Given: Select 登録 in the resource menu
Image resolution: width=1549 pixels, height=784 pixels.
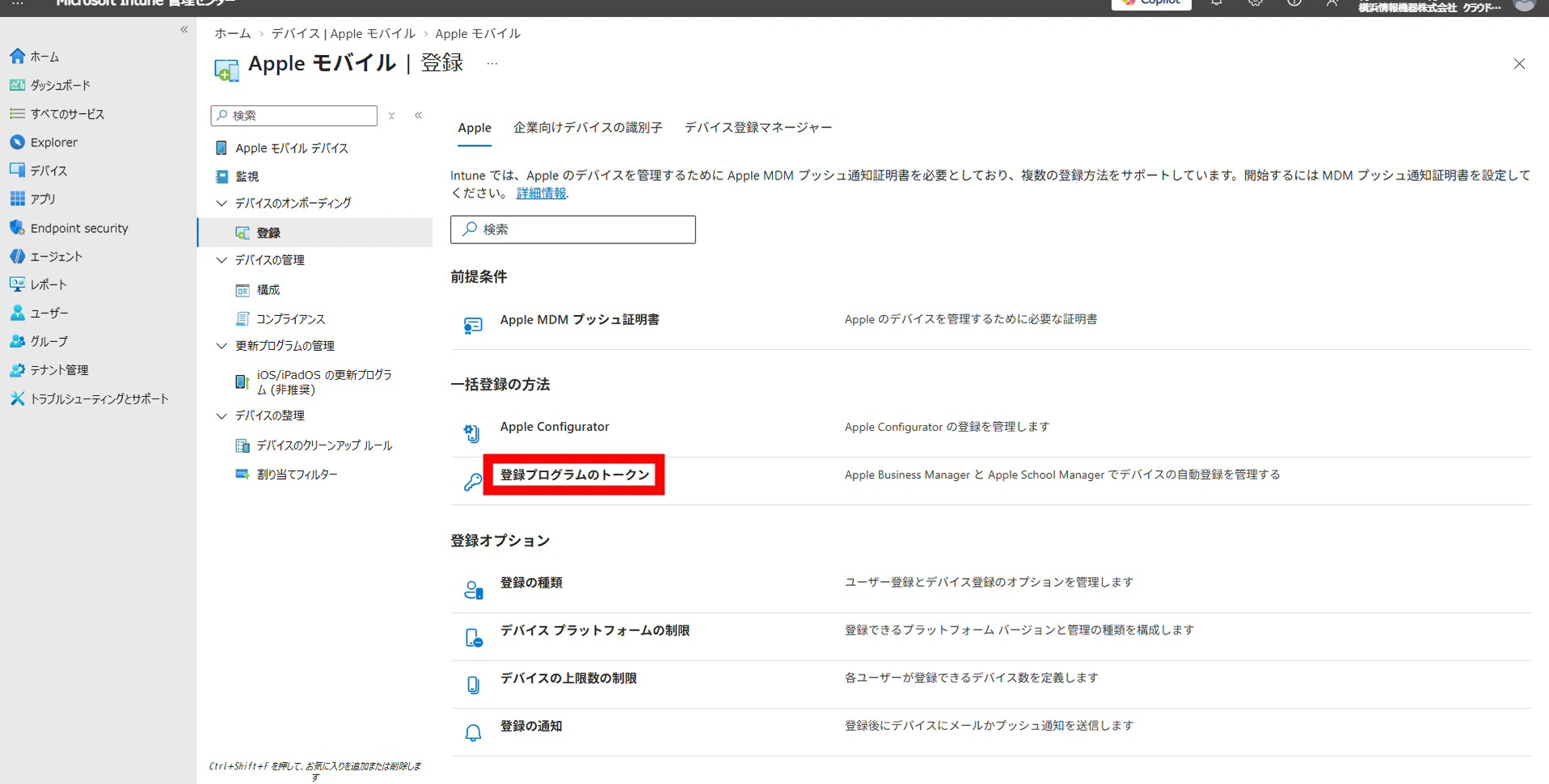Looking at the screenshot, I should coord(315,233).
